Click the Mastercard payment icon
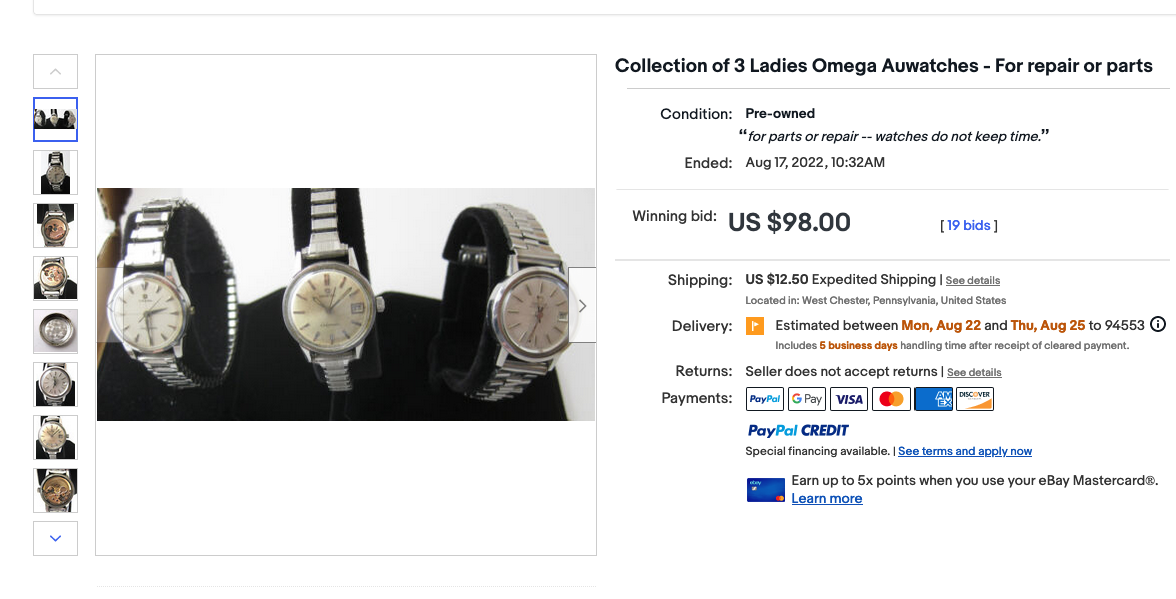 tap(890, 399)
